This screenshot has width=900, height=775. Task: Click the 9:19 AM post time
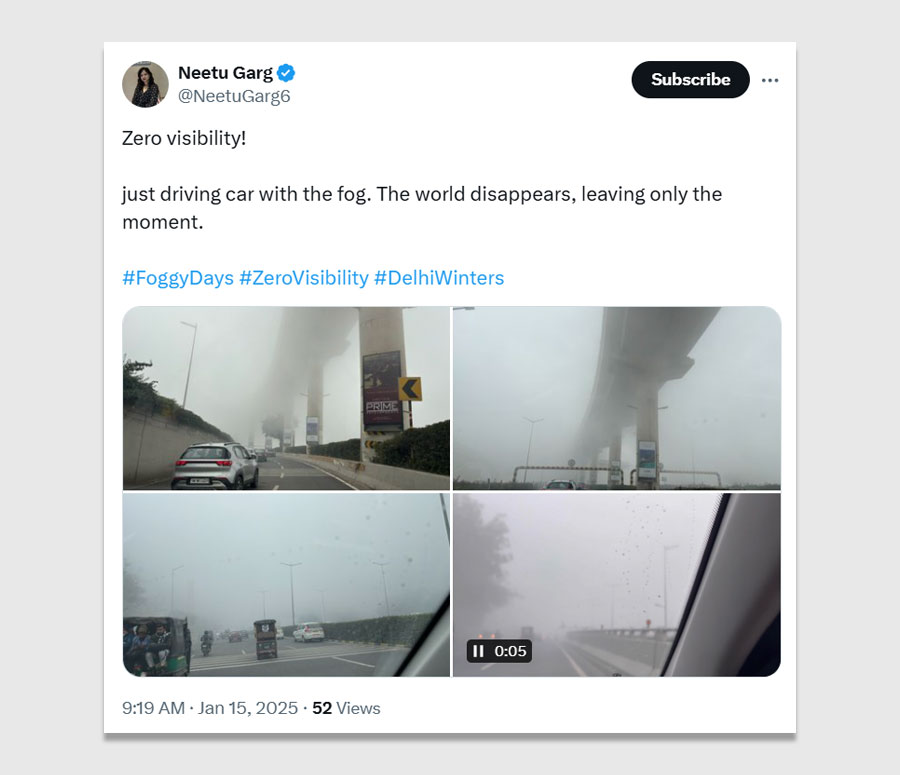153,708
